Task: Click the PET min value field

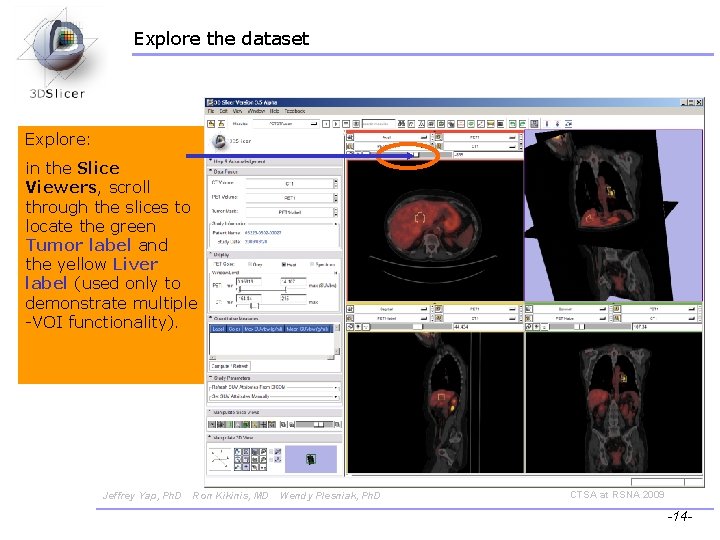Action: [x=249, y=282]
